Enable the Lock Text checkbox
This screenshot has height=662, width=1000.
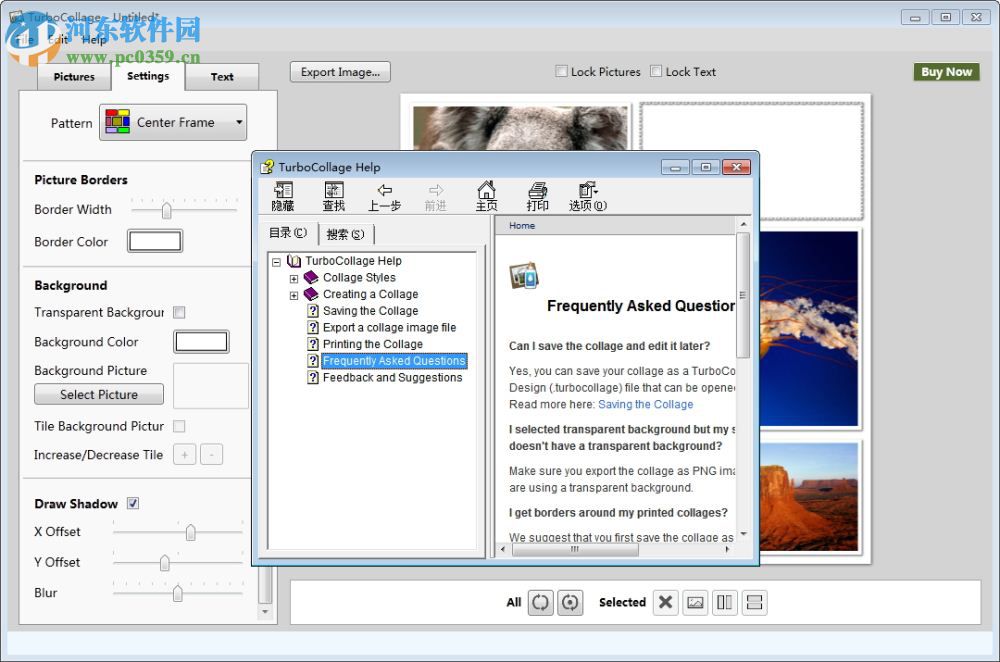click(656, 72)
